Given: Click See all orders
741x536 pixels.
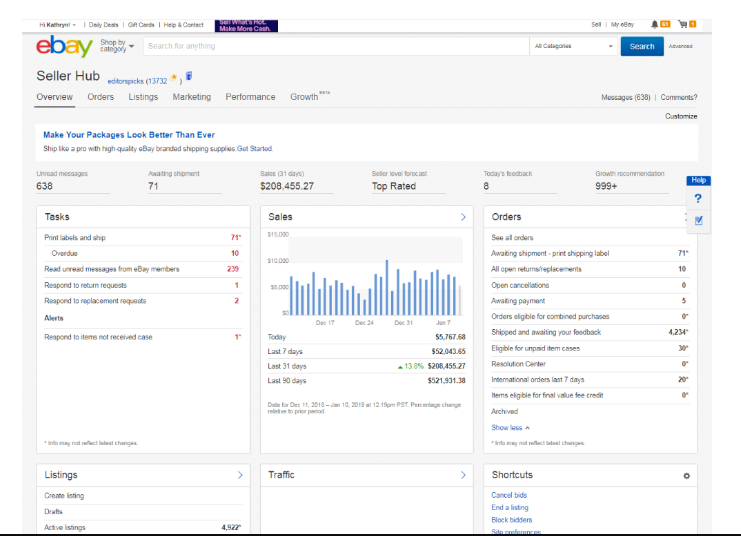Looking at the screenshot, I should coord(512,238).
